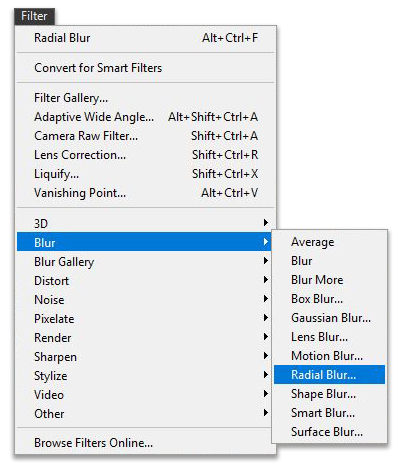Expand the 3D submenu arrow
Viewport: 410px width, 475px height.
click(266, 223)
